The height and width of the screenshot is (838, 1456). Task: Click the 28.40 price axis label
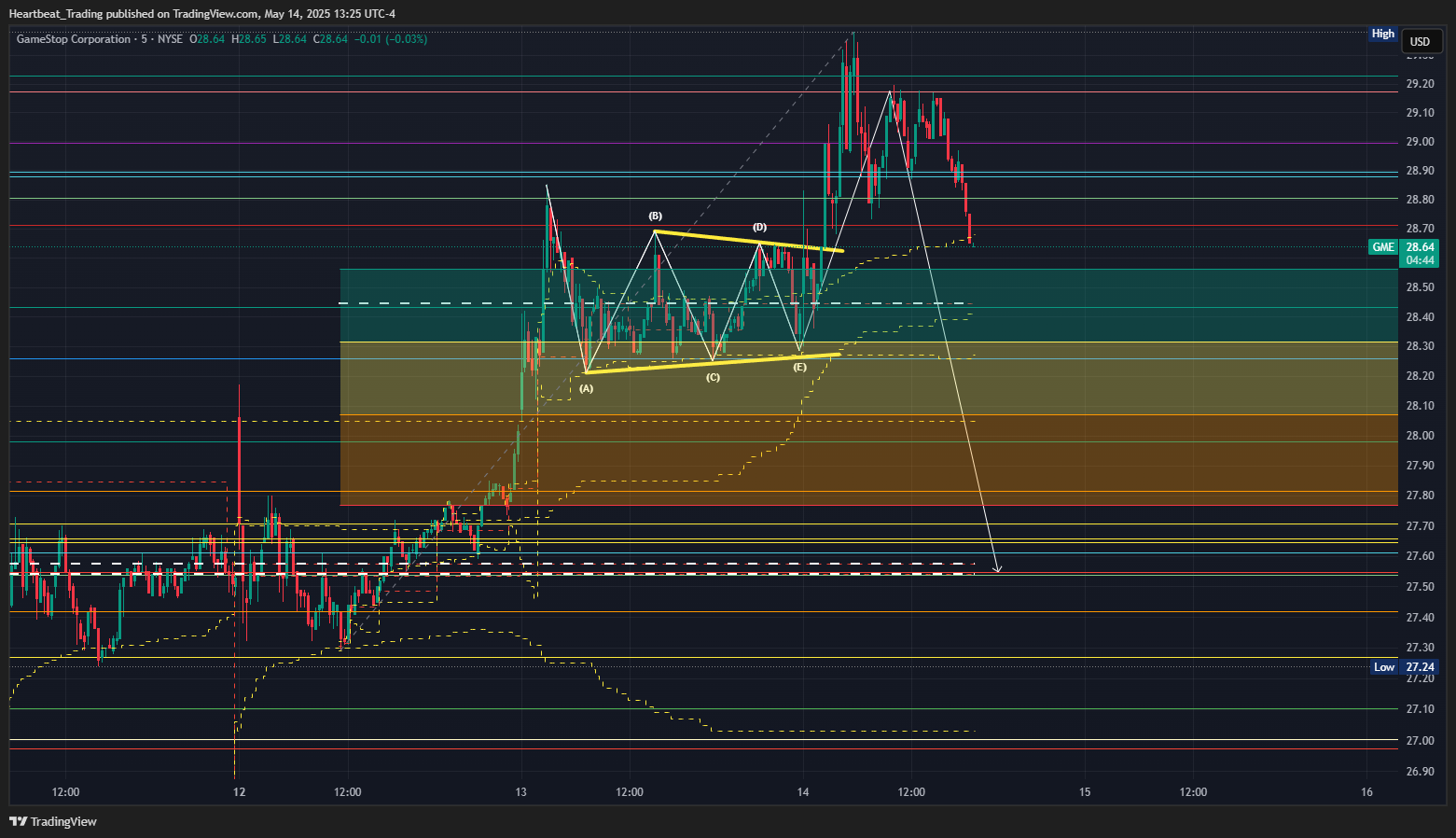pos(1420,317)
